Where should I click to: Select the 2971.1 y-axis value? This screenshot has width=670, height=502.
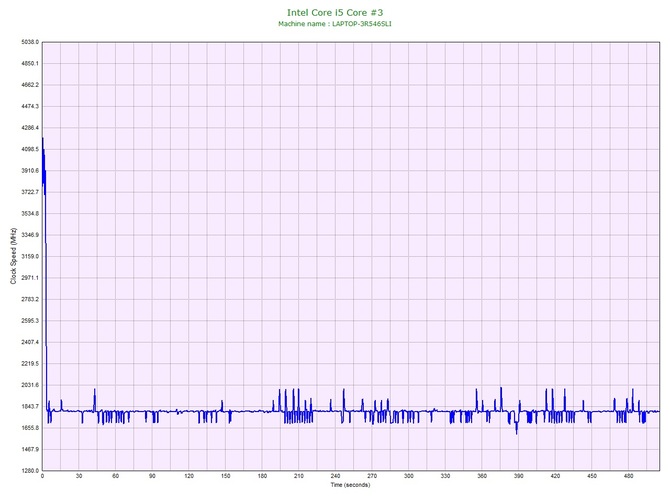(30, 278)
